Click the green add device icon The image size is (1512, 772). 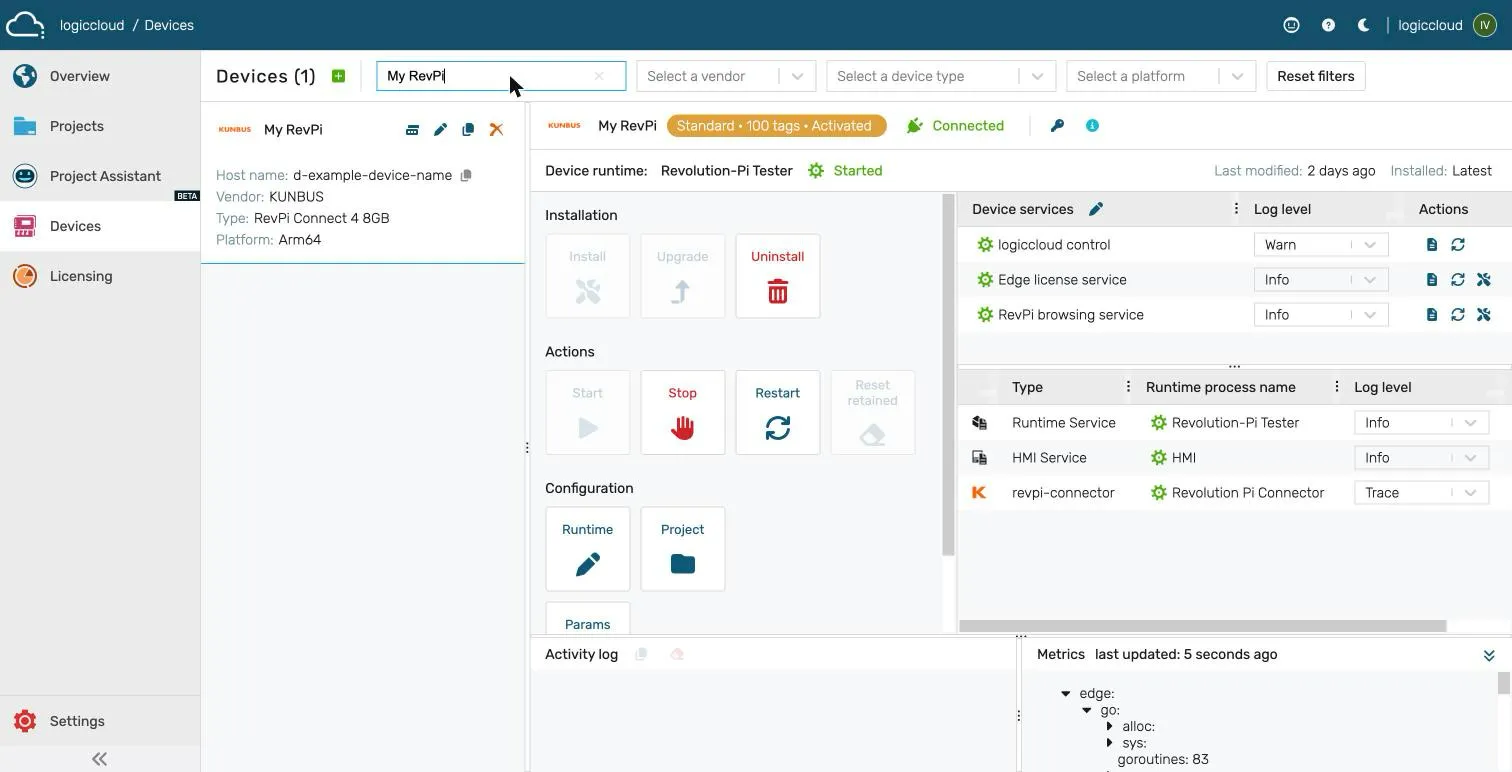338,76
